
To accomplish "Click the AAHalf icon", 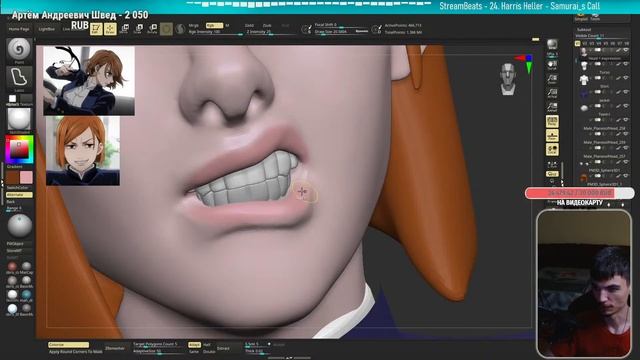I will [x=552, y=107].
